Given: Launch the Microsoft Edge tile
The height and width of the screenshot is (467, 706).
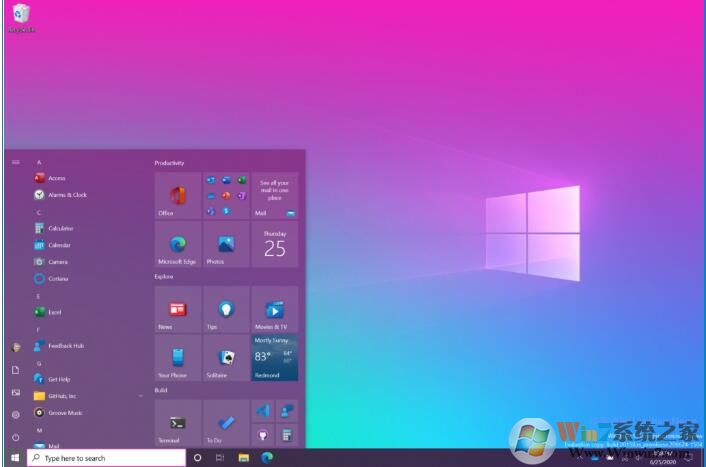Looking at the screenshot, I should pyautogui.click(x=178, y=244).
